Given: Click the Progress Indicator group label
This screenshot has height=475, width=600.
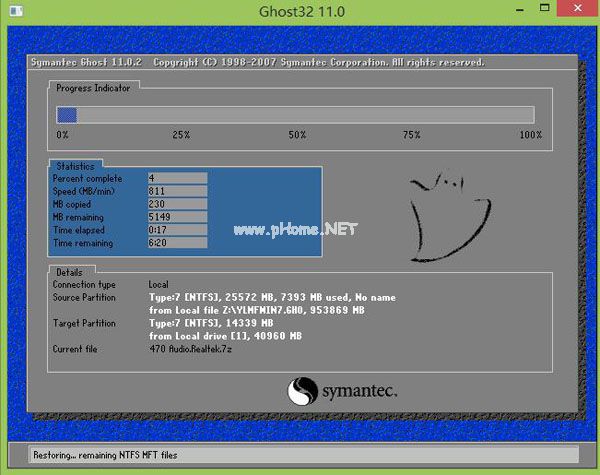Looking at the screenshot, I should pos(93,88).
